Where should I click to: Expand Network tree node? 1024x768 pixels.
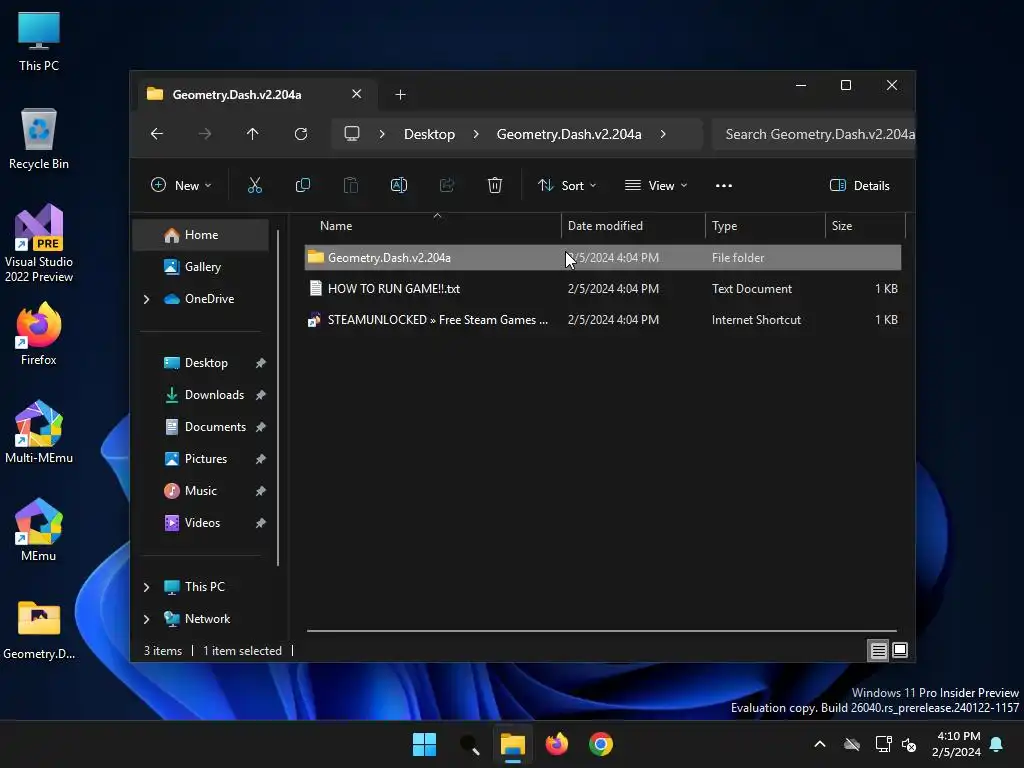[146, 619]
